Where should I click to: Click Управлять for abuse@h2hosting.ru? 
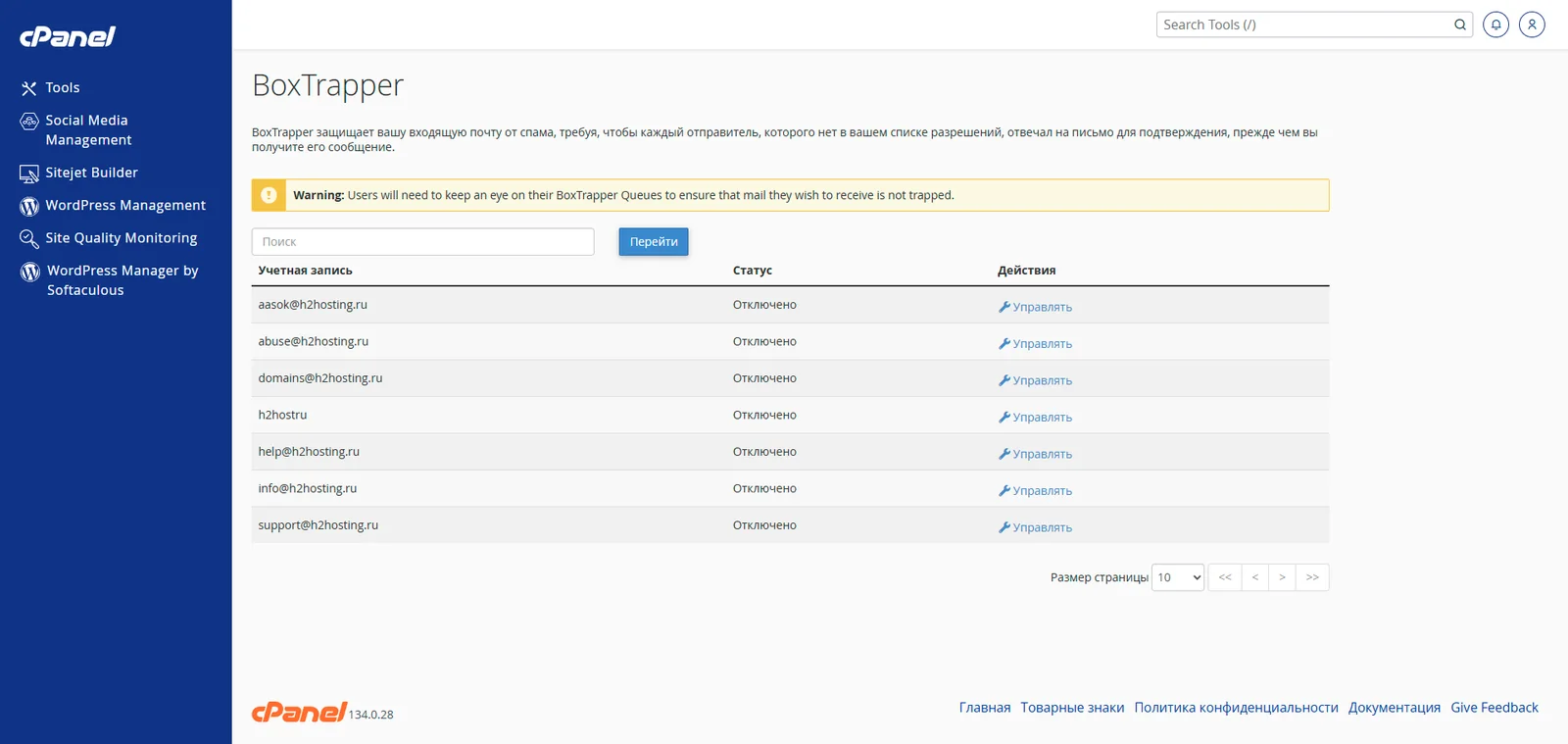(1043, 344)
